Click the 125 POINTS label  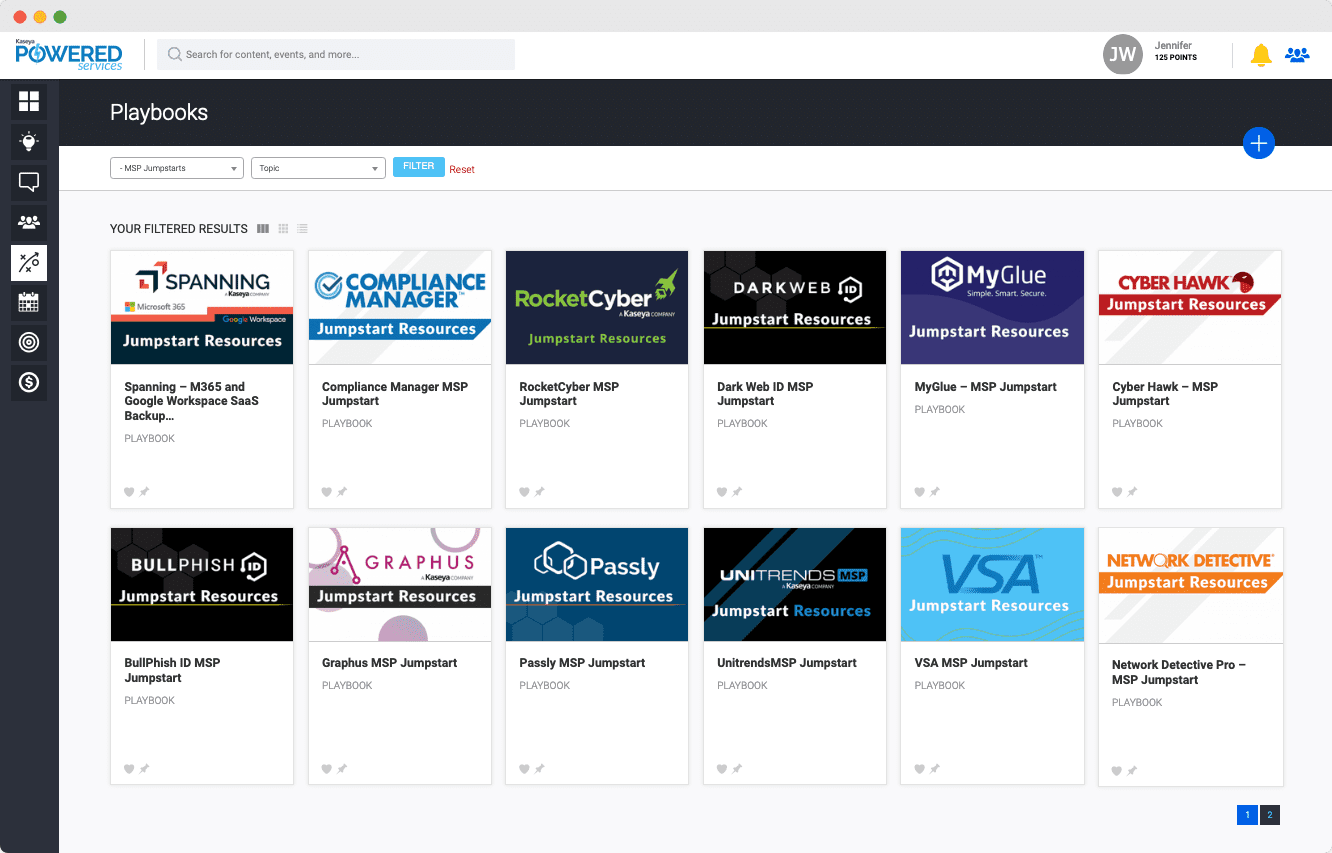pos(1176,58)
